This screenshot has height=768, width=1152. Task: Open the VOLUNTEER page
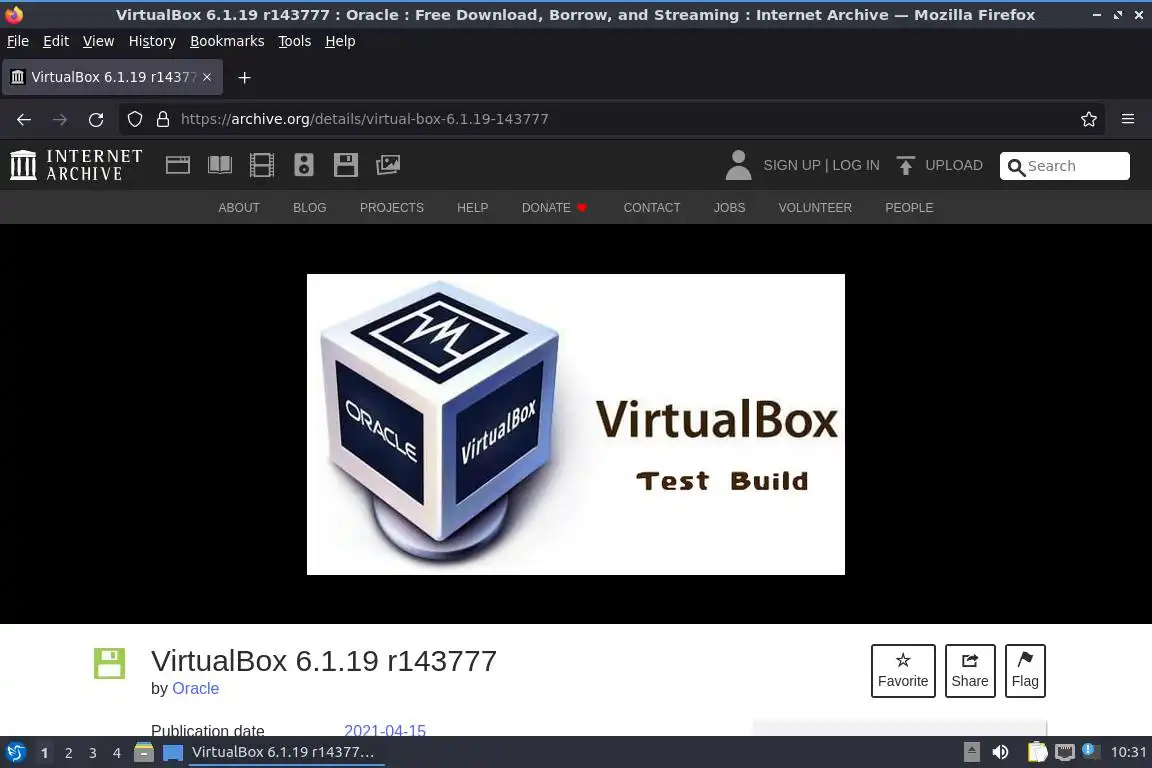[x=815, y=208]
